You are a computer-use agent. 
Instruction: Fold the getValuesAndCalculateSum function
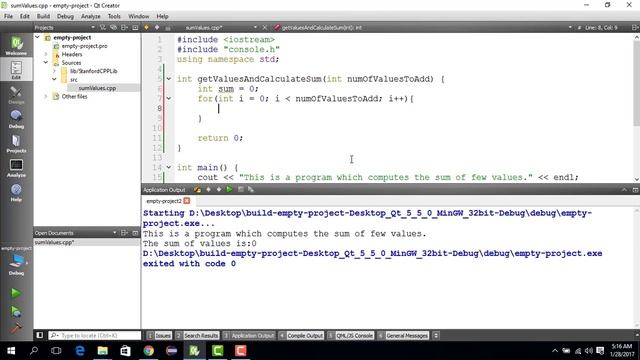(x=169, y=79)
